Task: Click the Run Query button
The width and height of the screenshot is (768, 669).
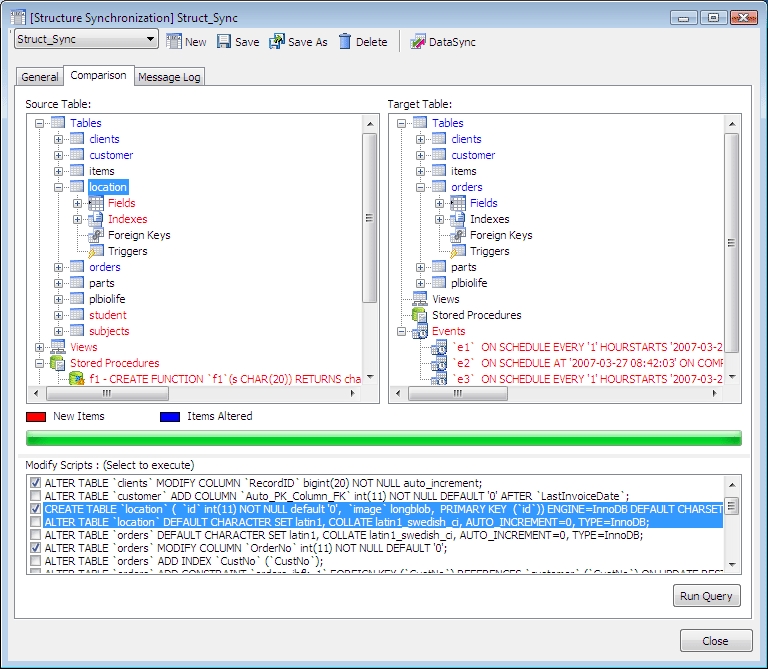Action: pos(706,596)
